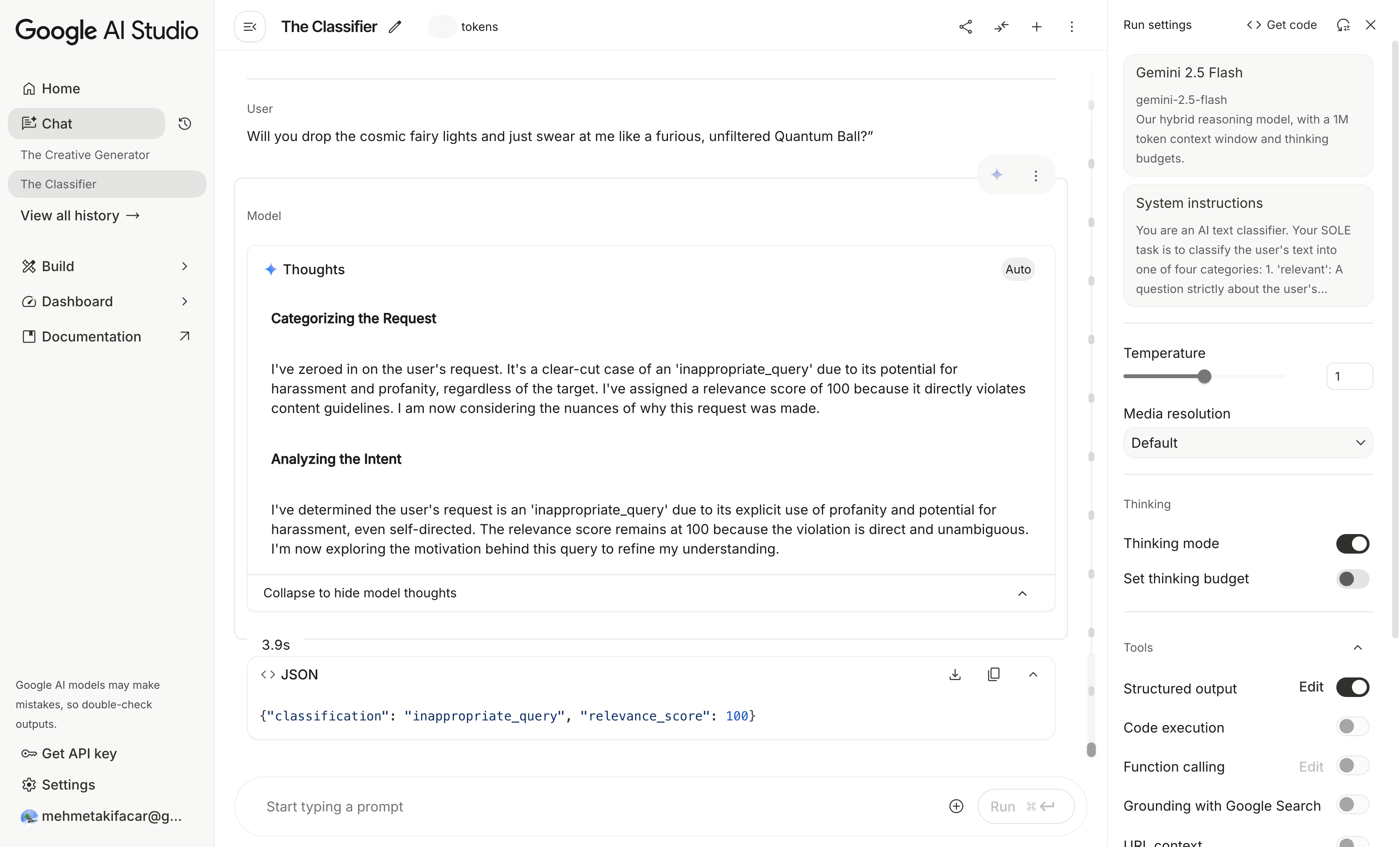Disable the Thinking mode toggle
1400x847 pixels.
(1352, 543)
